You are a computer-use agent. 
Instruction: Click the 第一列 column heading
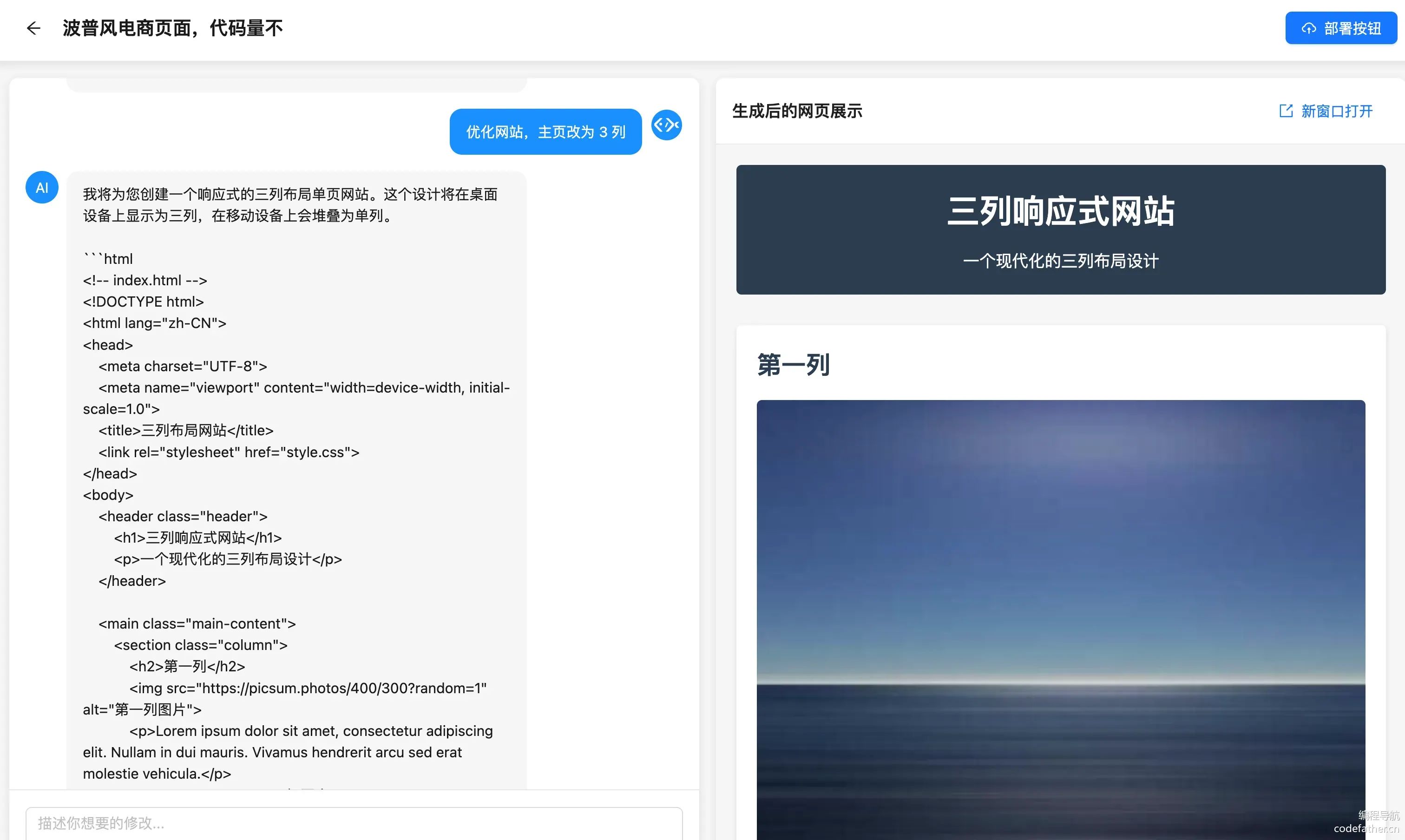[794, 365]
